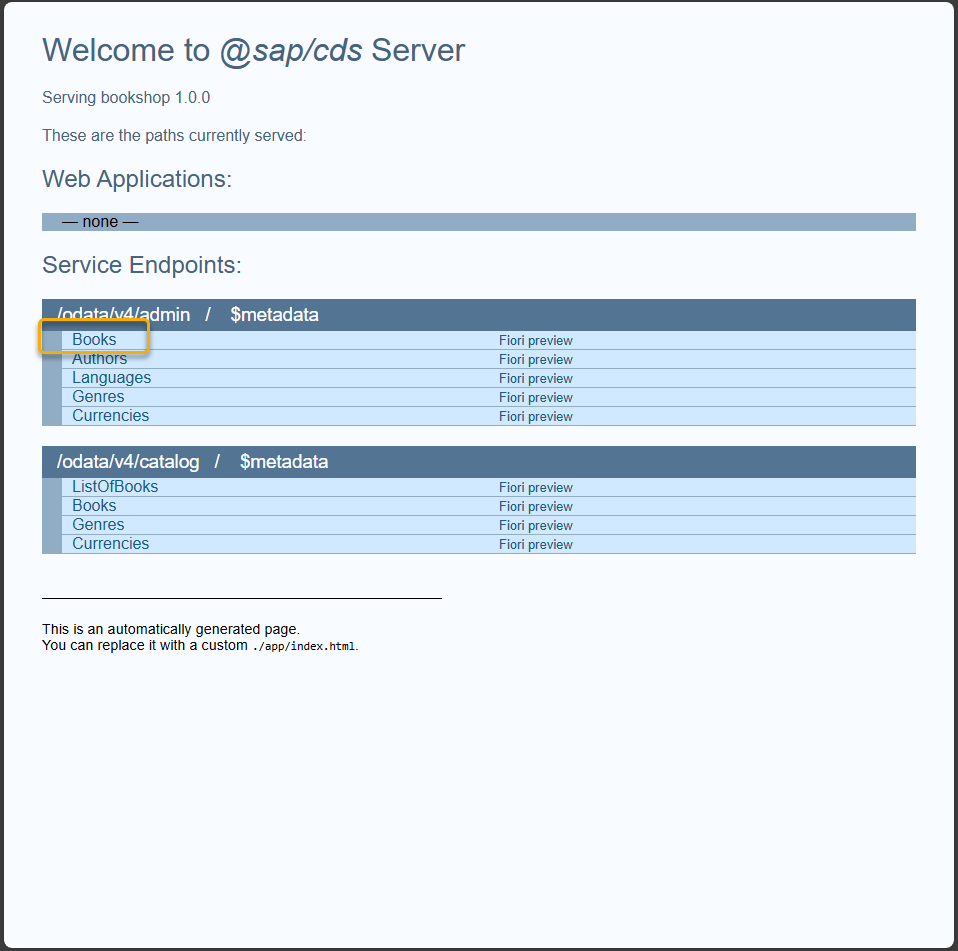Open Fiori preview for Authors
Image resolution: width=958 pixels, height=951 pixels.
[536, 360]
